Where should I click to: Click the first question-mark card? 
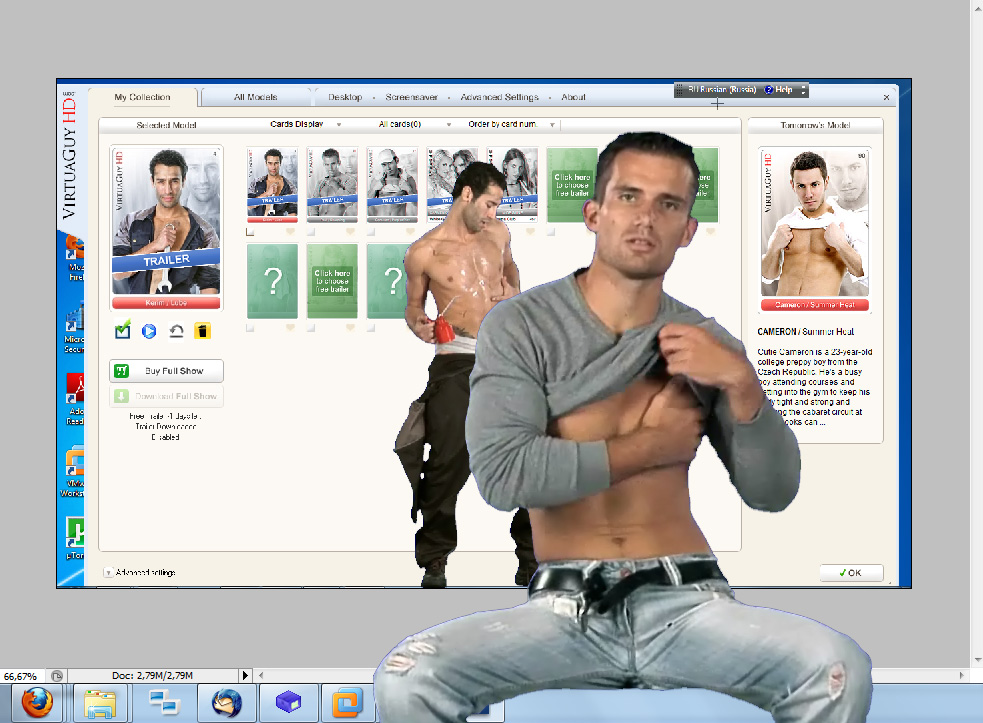click(x=272, y=281)
